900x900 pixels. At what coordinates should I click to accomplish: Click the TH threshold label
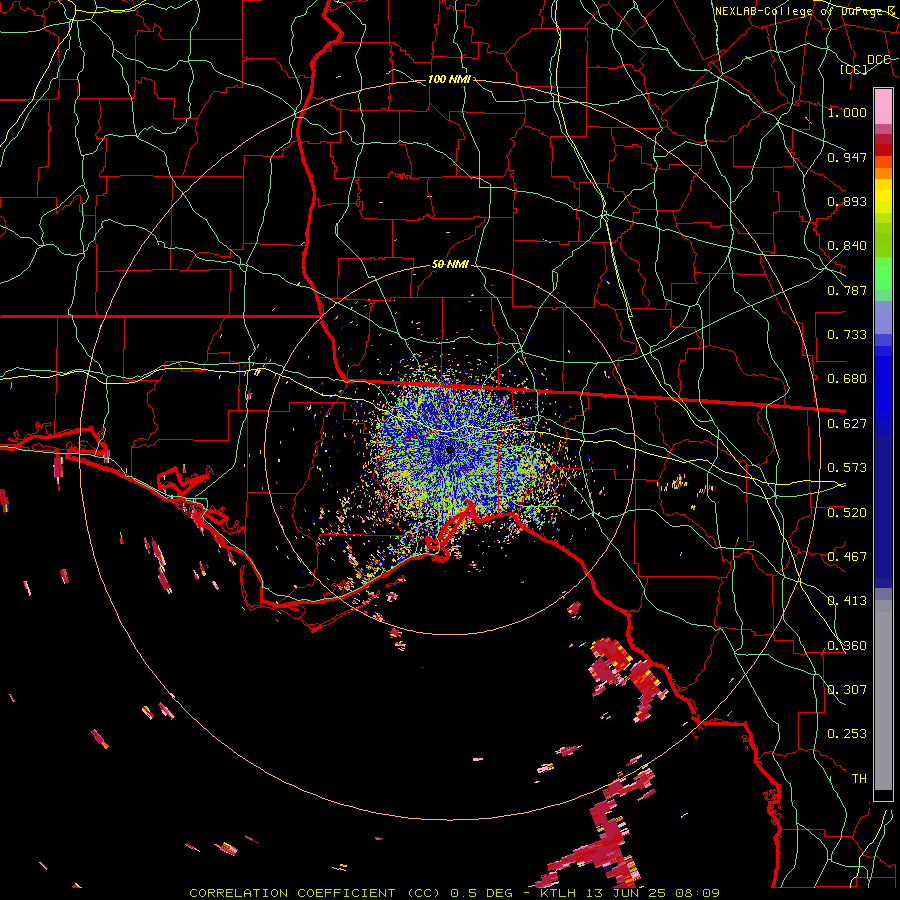click(x=859, y=779)
